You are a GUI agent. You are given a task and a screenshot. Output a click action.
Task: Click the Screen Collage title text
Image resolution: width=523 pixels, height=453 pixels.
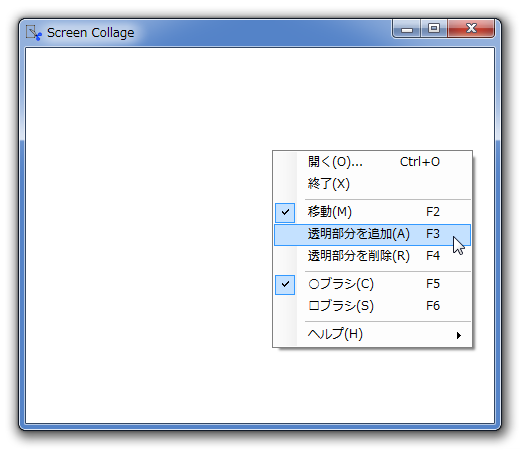(90, 33)
